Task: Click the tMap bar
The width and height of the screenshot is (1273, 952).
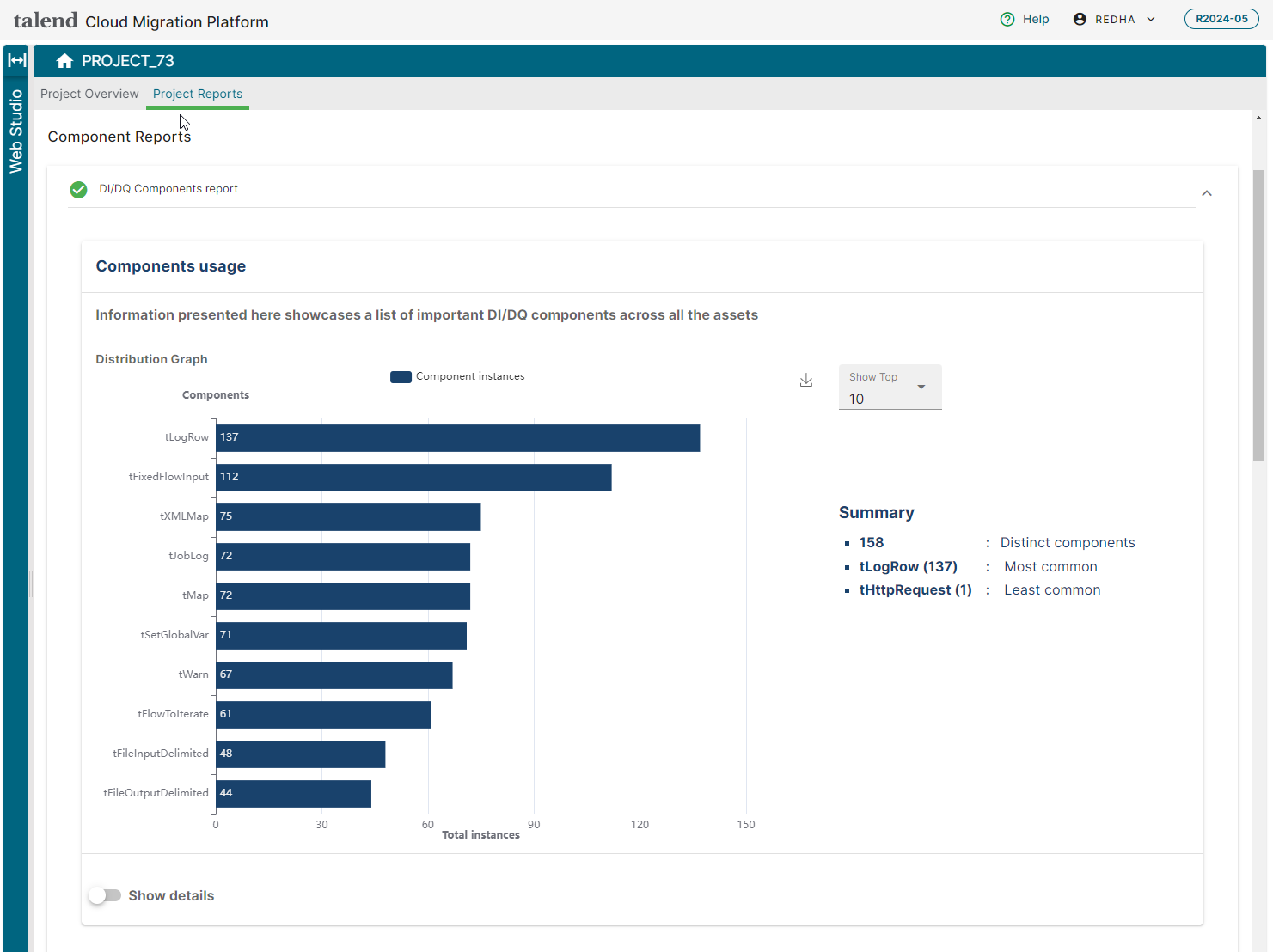Action: [343, 596]
